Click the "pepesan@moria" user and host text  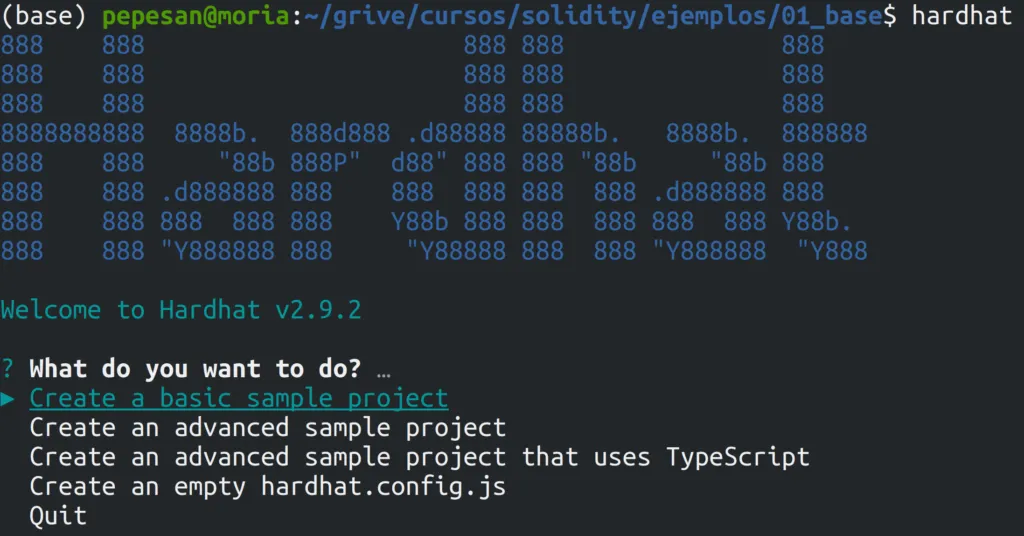(196, 17)
